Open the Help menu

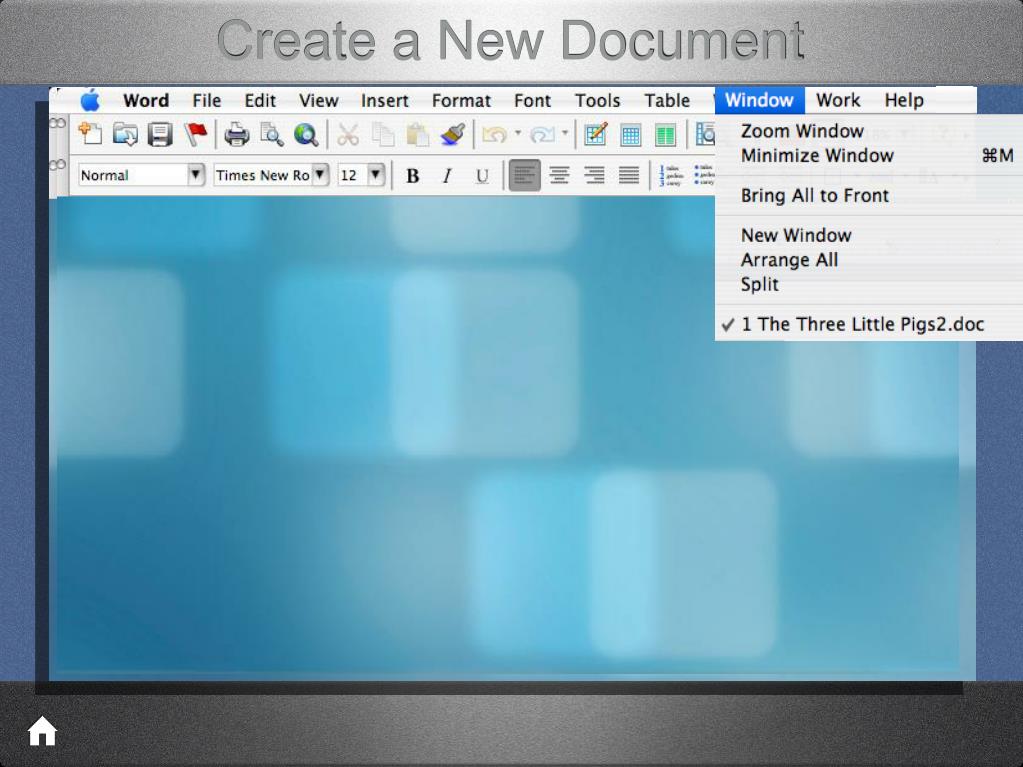click(x=904, y=100)
